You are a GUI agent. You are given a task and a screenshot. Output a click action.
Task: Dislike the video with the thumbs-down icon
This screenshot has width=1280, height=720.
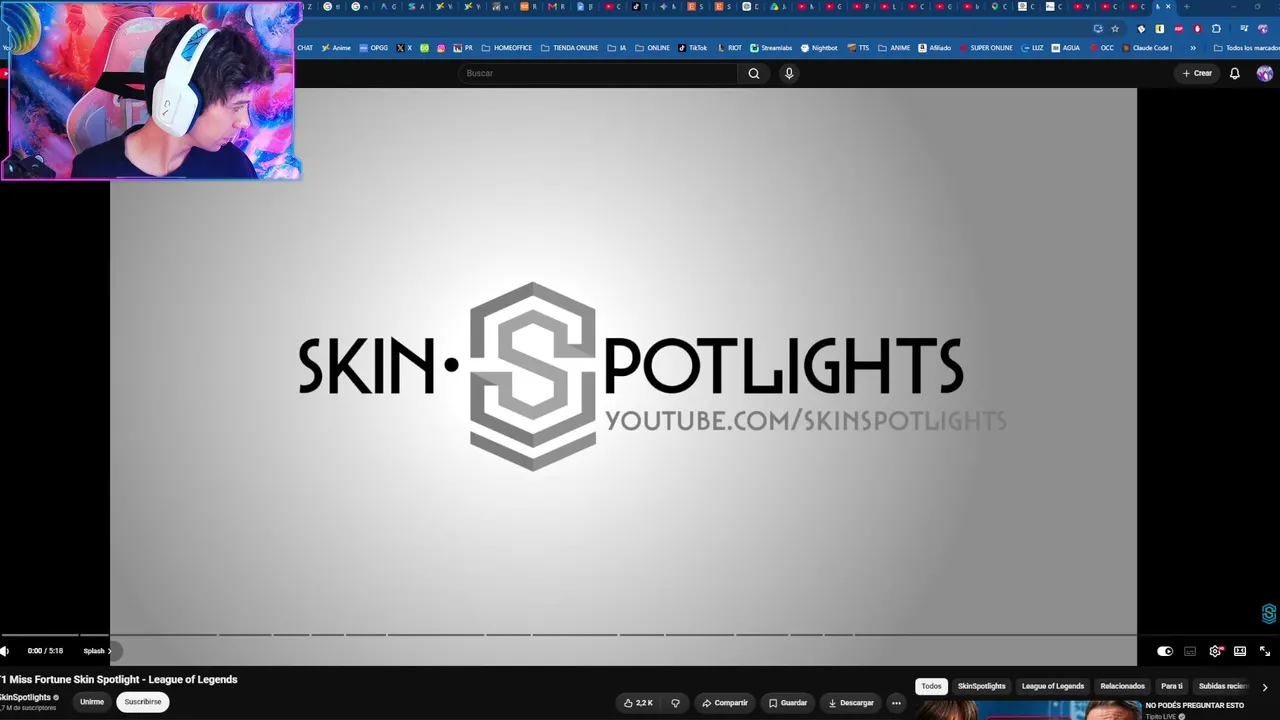point(675,703)
